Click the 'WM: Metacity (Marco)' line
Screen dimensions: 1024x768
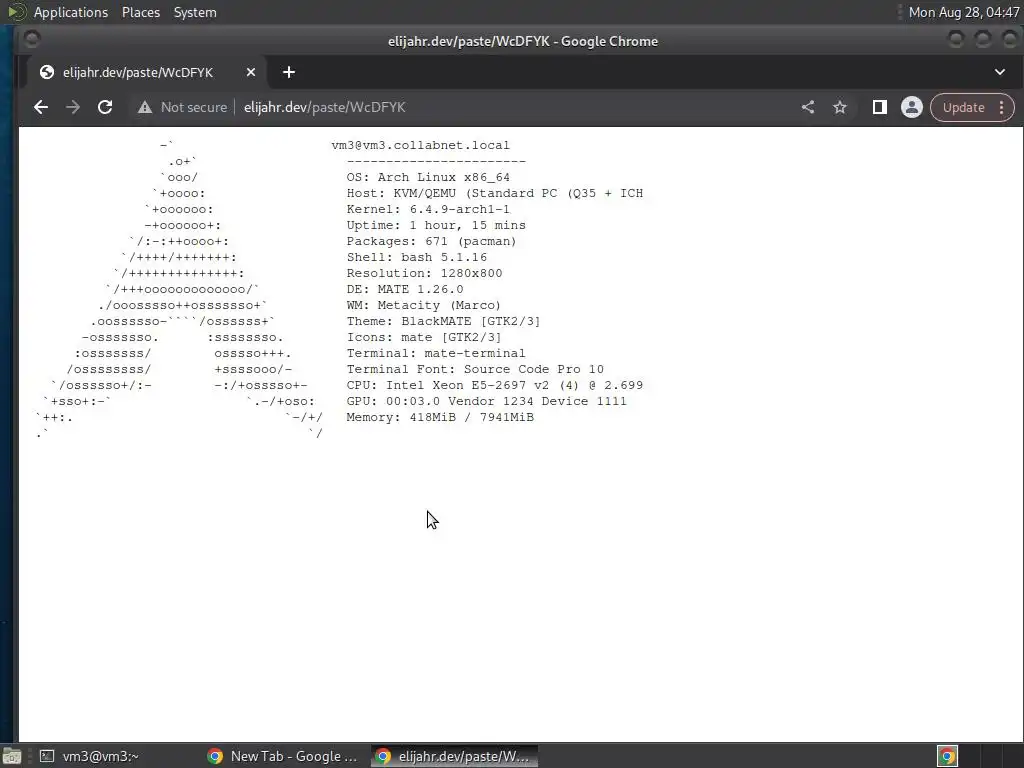[423, 305]
